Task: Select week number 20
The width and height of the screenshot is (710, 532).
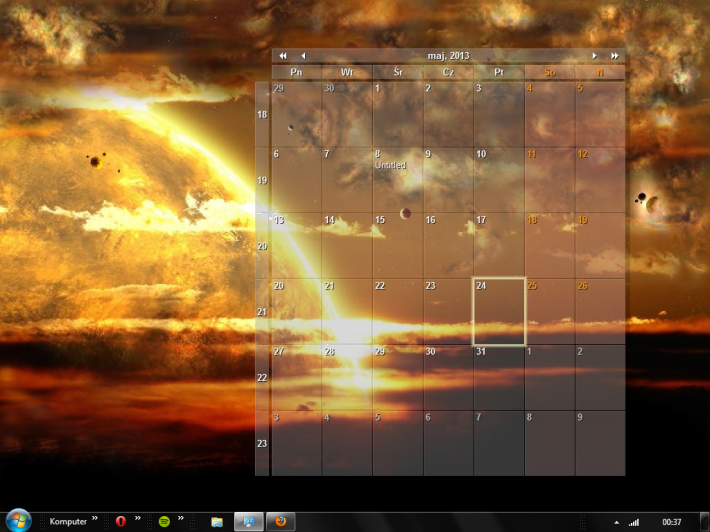Action: tap(262, 246)
